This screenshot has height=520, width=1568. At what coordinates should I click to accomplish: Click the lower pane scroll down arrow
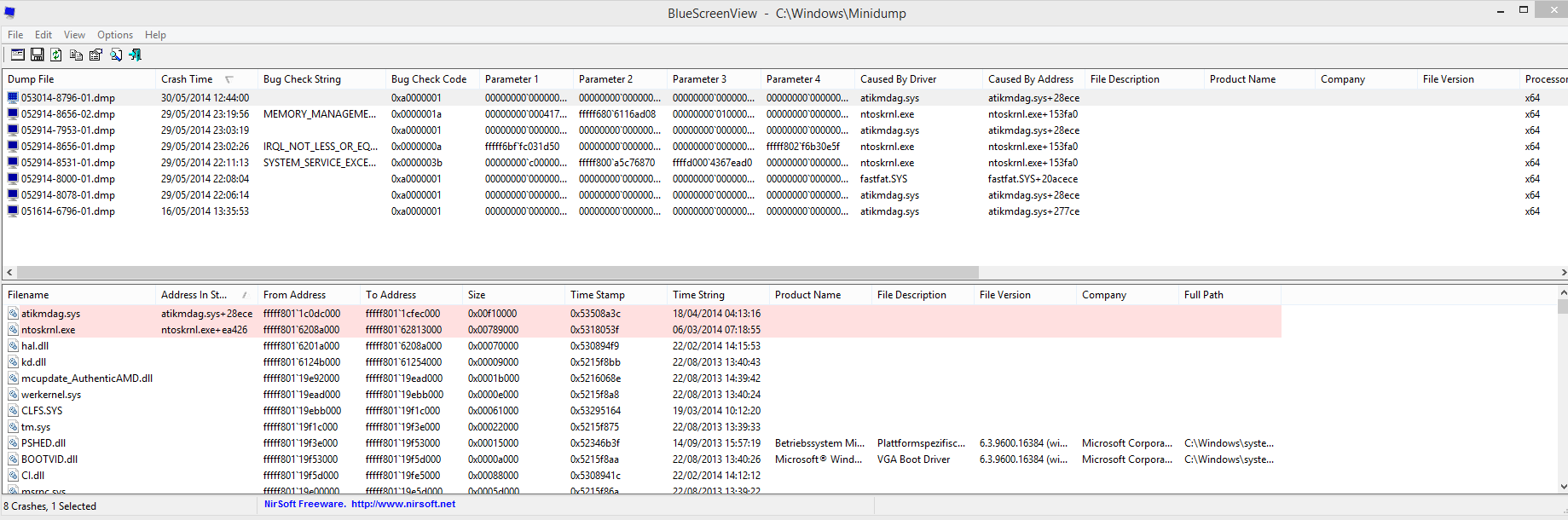(1562, 487)
